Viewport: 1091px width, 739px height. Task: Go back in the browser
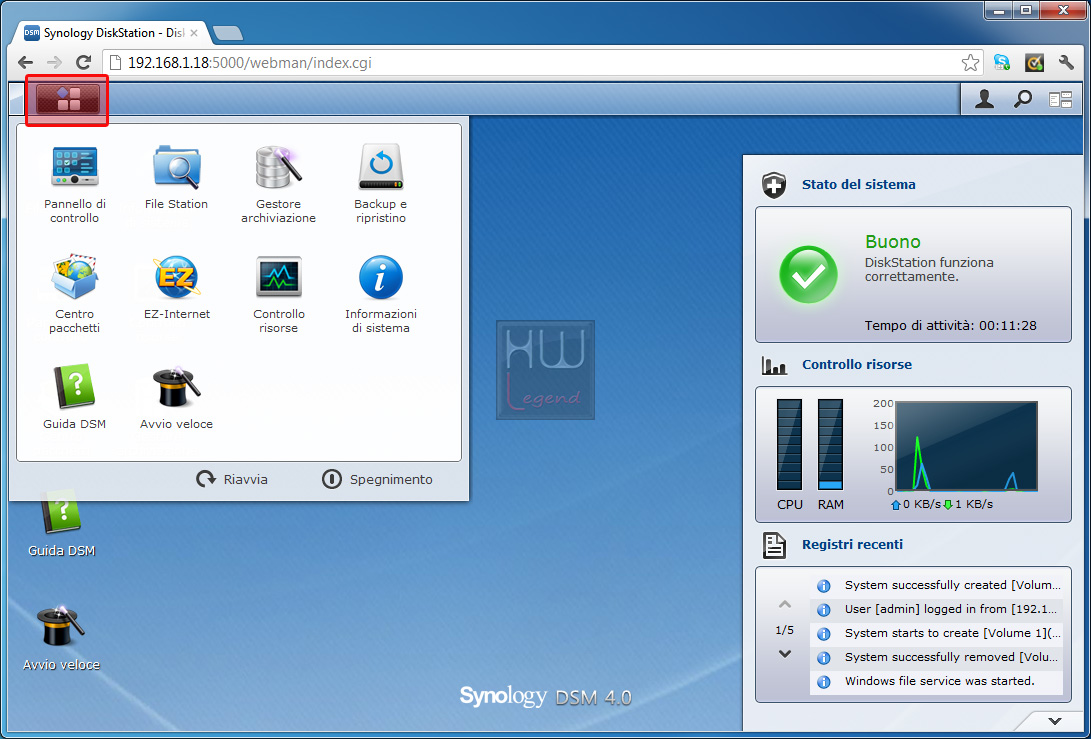click(25, 63)
